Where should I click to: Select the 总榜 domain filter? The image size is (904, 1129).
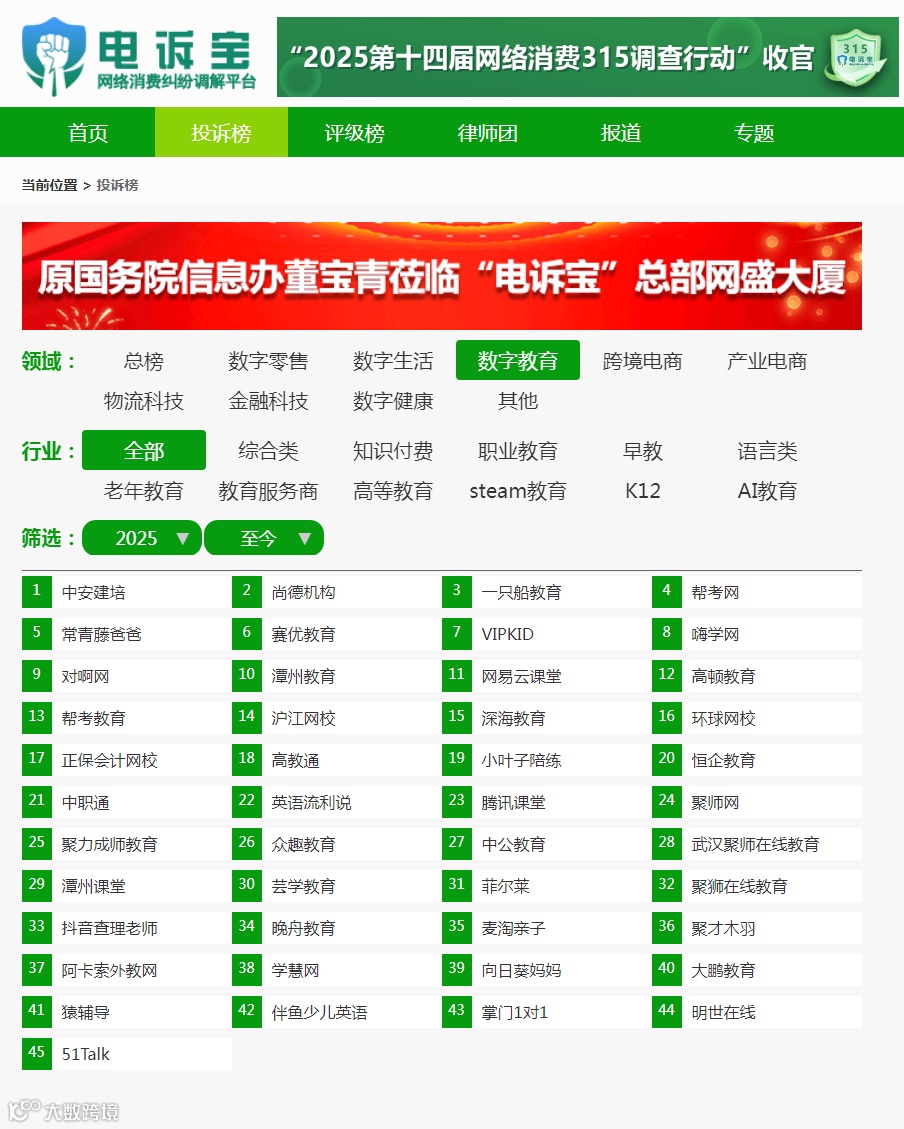144,361
